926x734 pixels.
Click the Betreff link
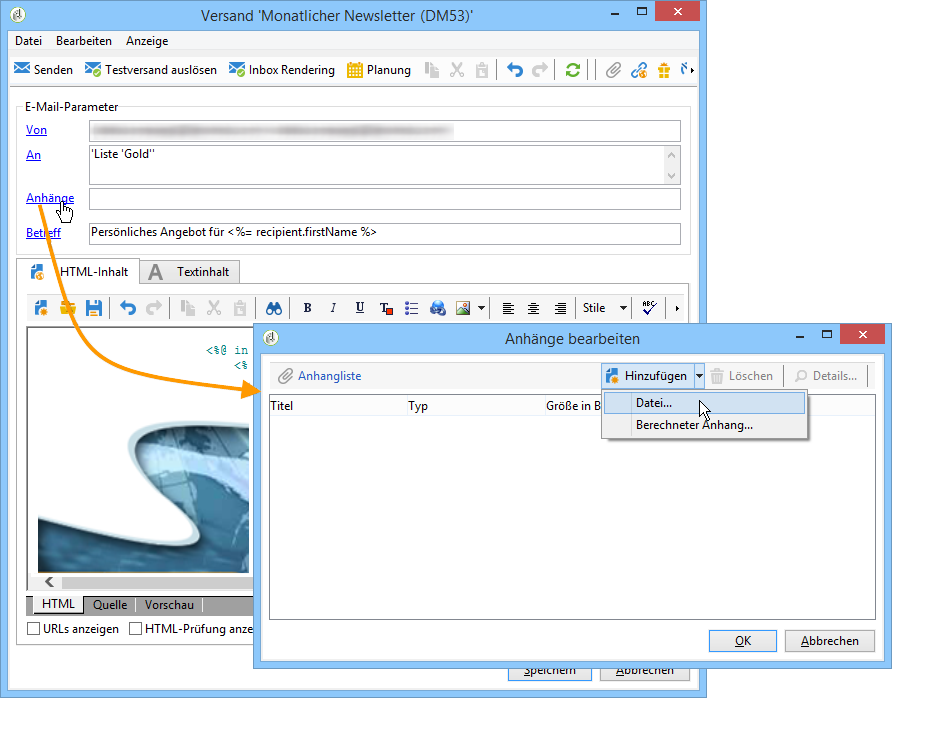coord(43,233)
